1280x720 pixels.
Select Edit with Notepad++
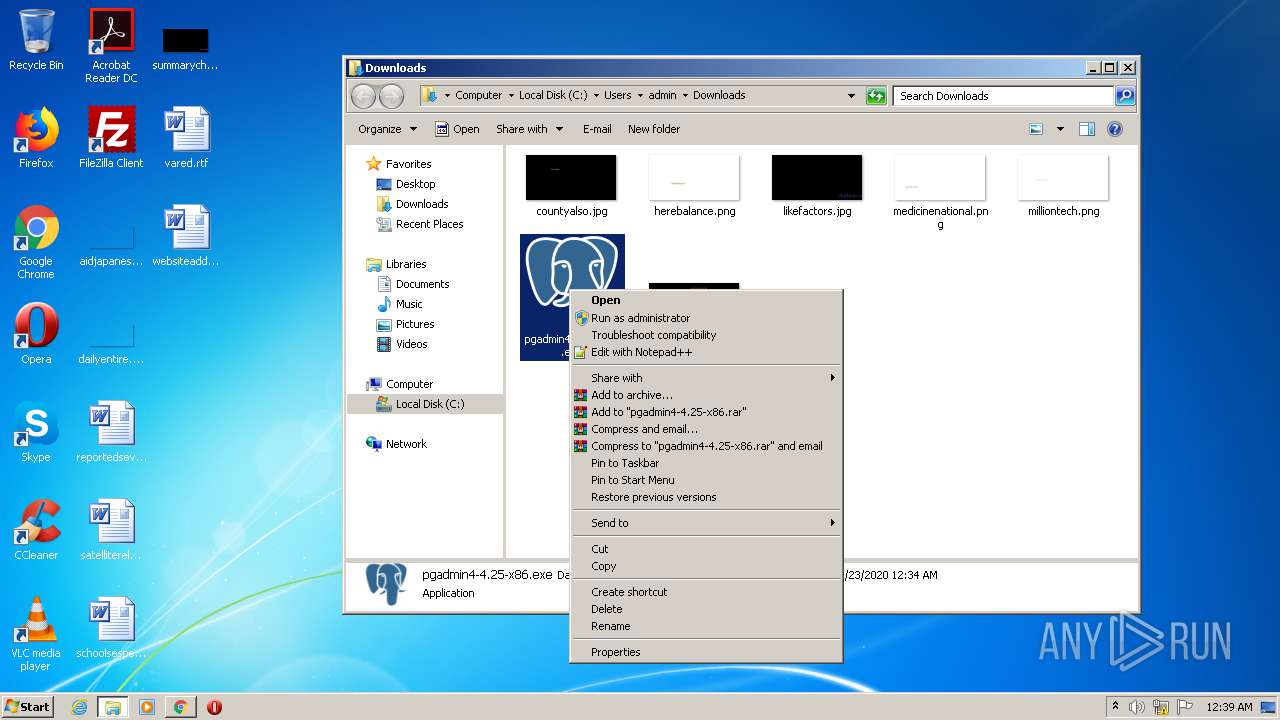pyautogui.click(x=706, y=352)
